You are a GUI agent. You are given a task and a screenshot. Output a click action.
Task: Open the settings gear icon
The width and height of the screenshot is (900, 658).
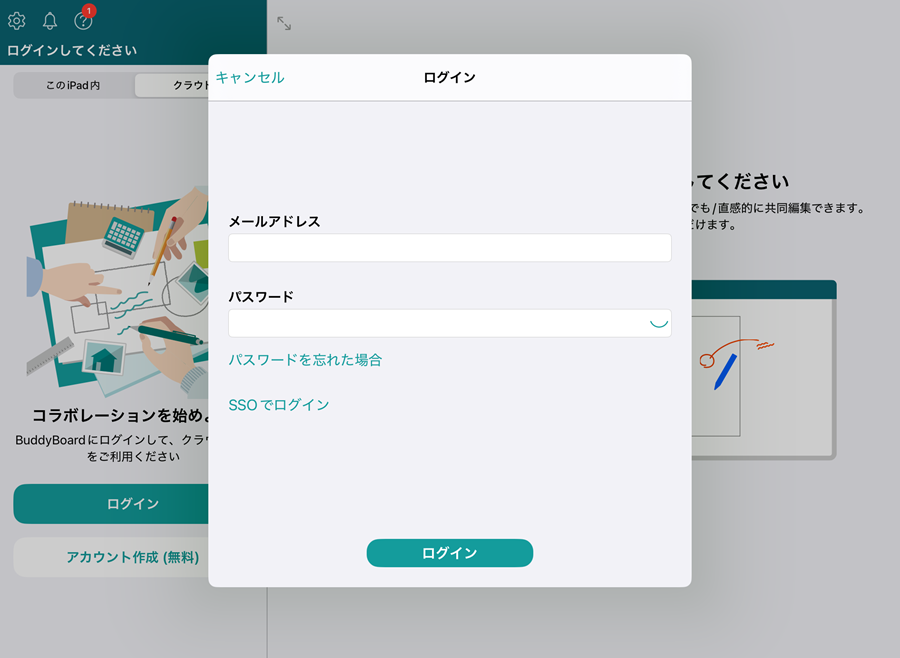coord(17,21)
